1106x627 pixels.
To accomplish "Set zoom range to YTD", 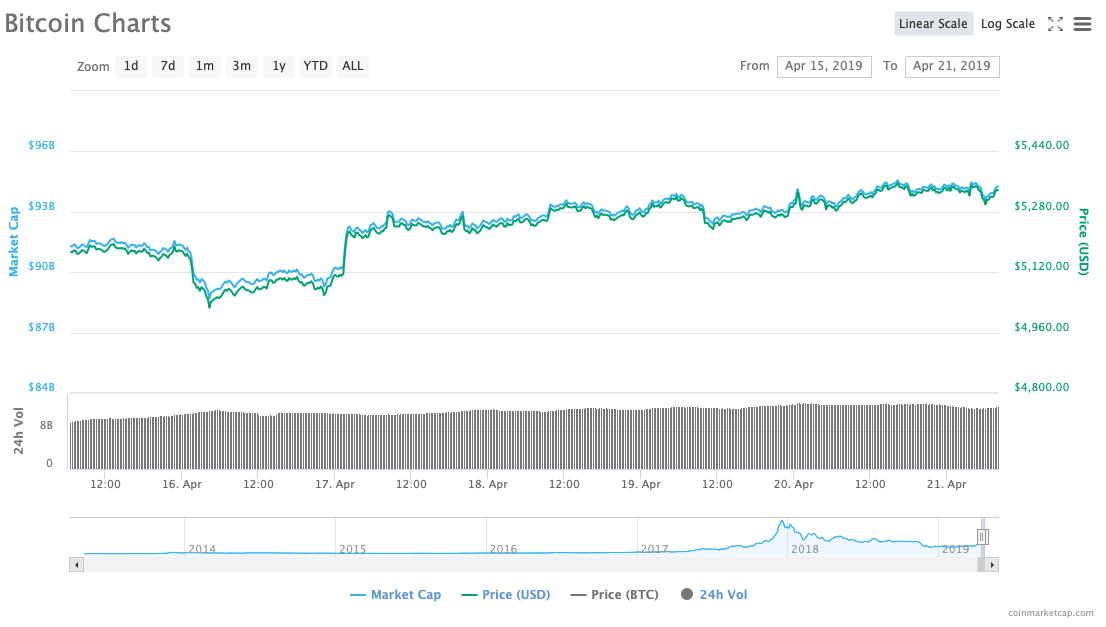I will point(315,66).
